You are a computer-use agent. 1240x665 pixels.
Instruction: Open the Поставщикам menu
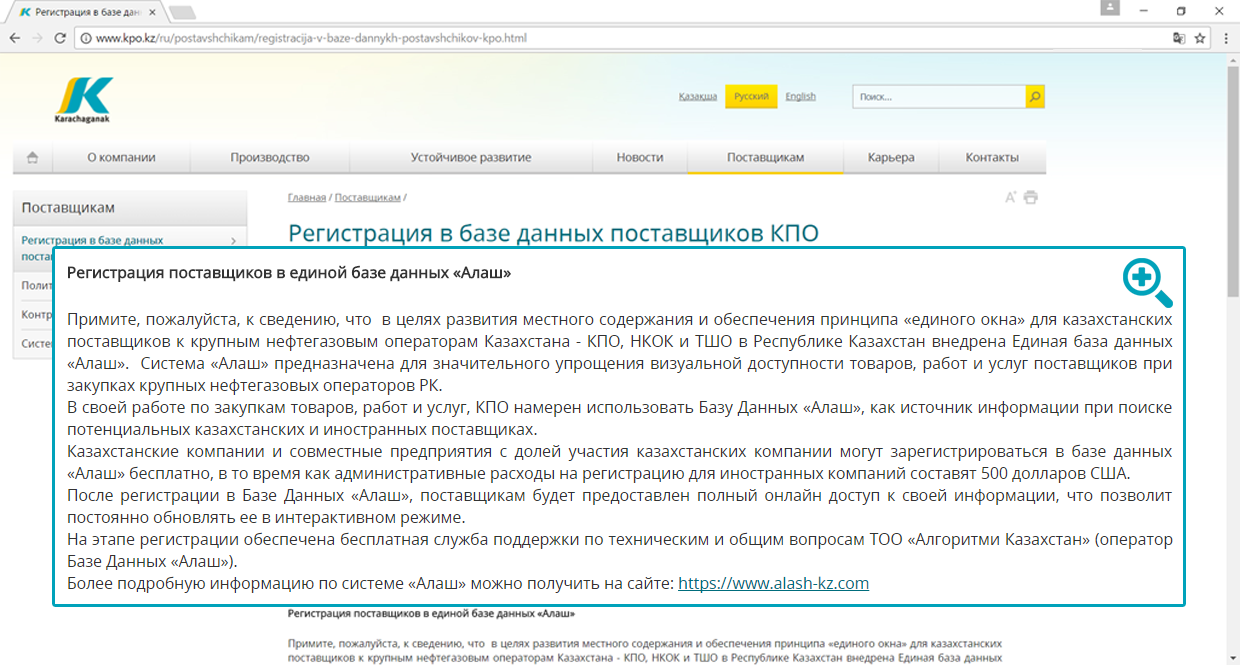(765, 158)
